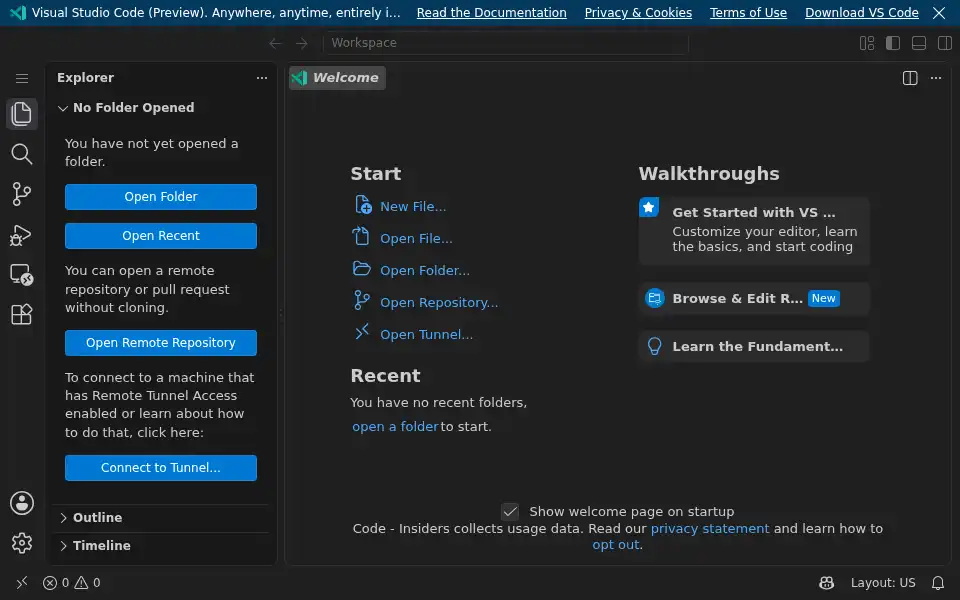Open the Accounts icon in activity bar
This screenshot has height=600, width=960.
click(x=22, y=503)
